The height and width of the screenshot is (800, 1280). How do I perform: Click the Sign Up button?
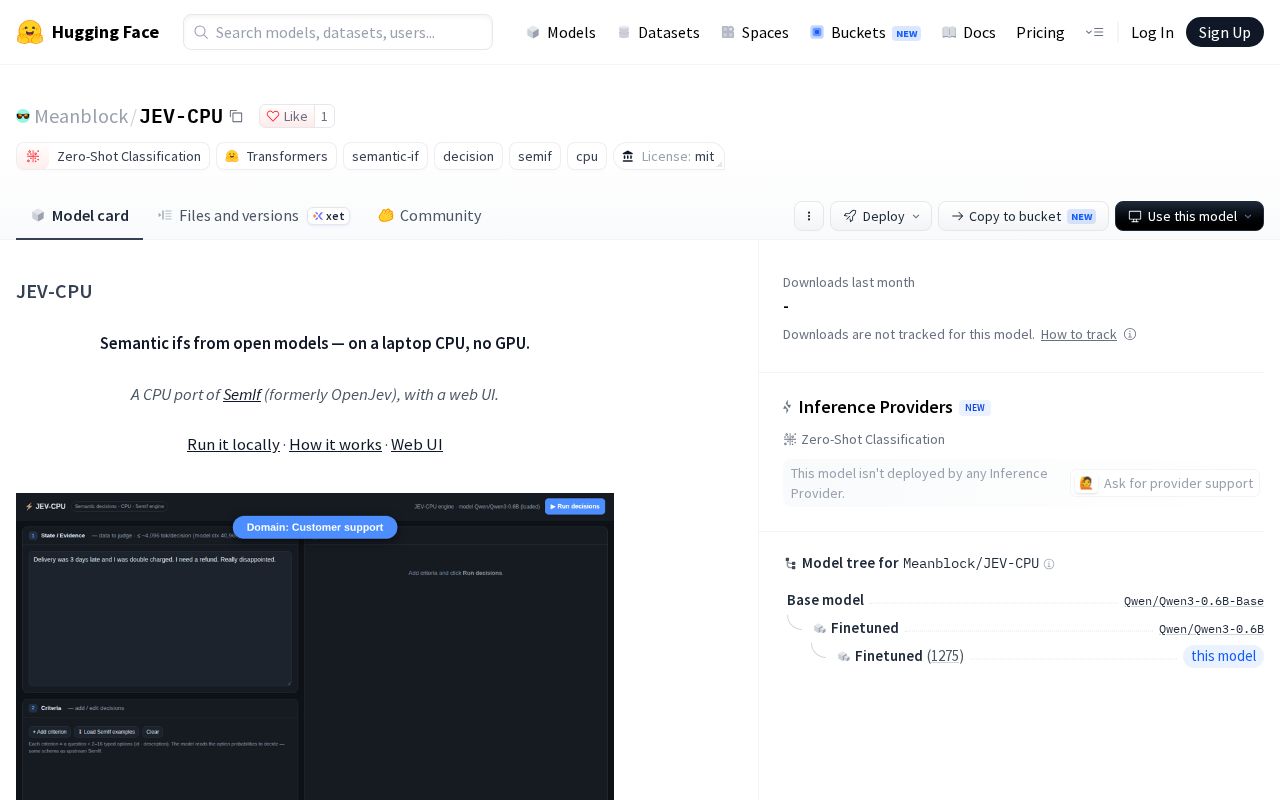[x=1224, y=32]
